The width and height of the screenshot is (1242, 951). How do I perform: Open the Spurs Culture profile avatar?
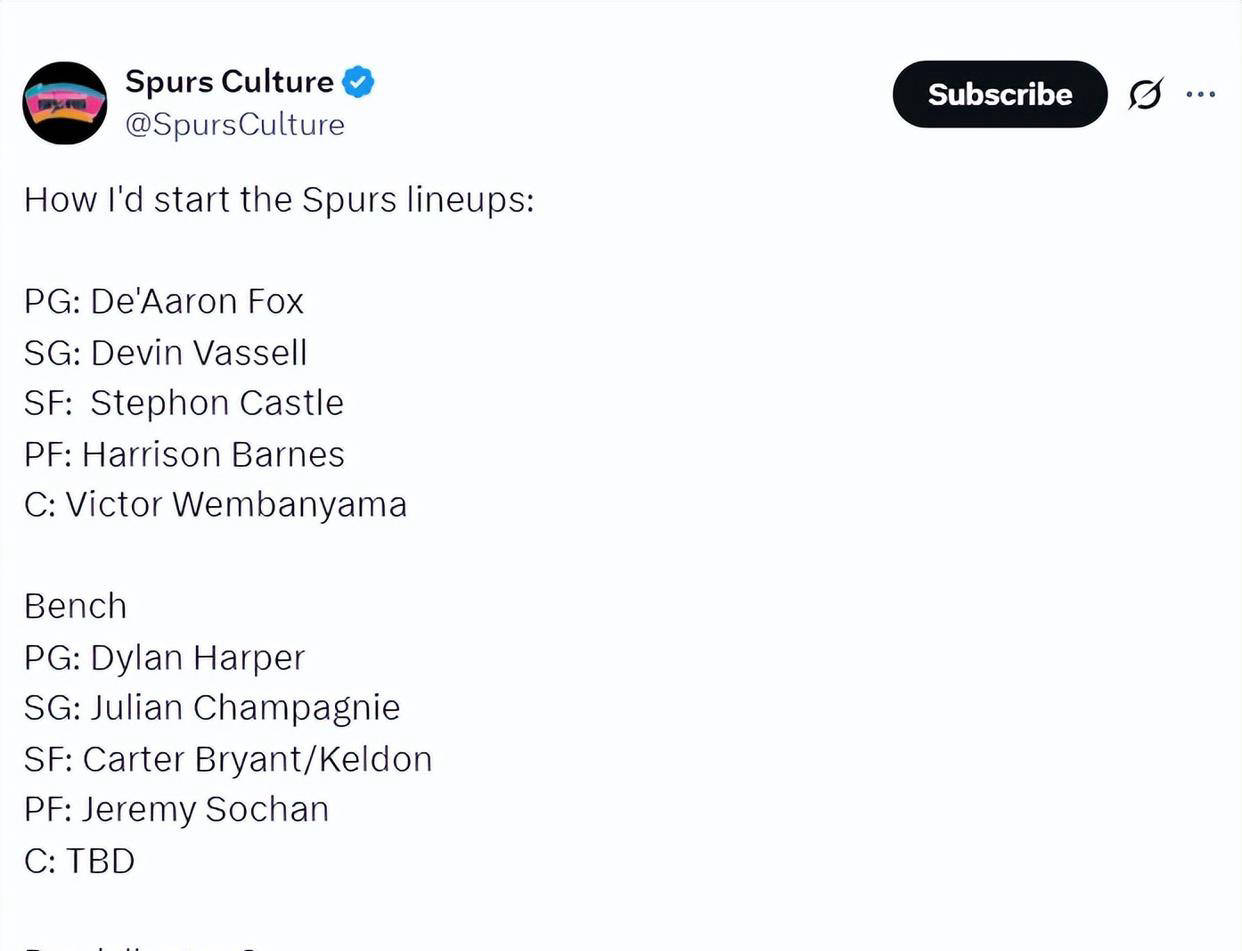[65, 102]
